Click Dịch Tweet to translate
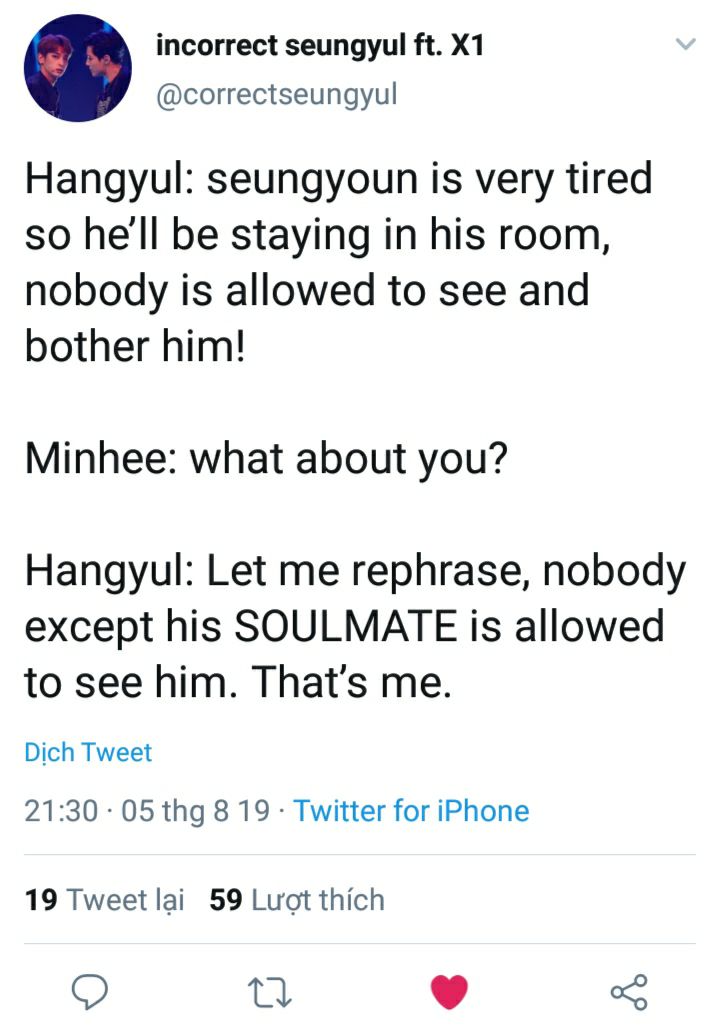 click(x=88, y=752)
